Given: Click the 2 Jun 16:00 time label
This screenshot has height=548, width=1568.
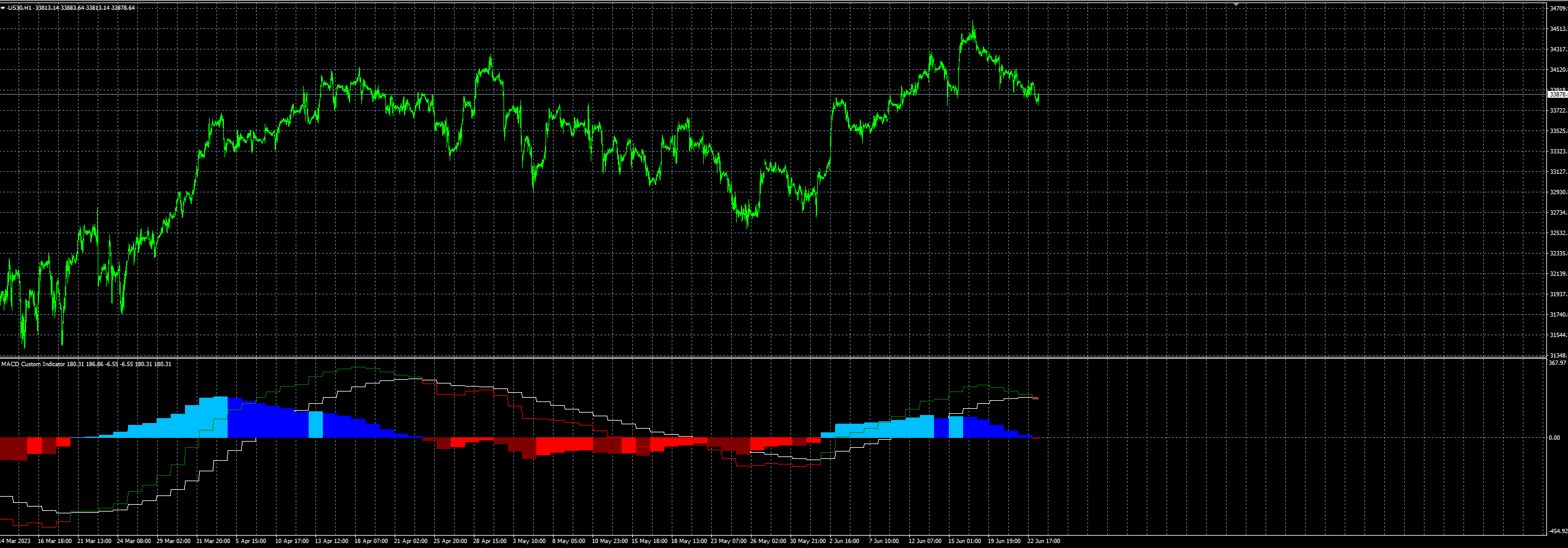Looking at the screenshot, I should click(x=844, y=541).
